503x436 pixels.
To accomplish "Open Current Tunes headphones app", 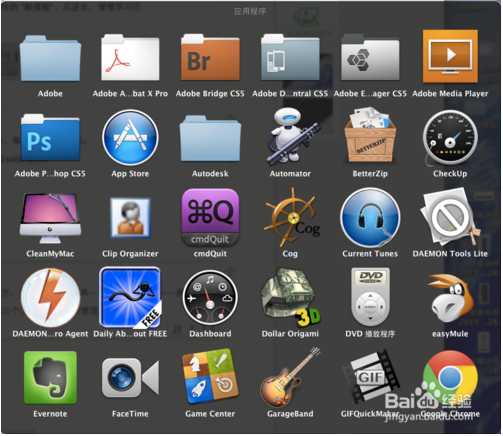I will 370,218.
